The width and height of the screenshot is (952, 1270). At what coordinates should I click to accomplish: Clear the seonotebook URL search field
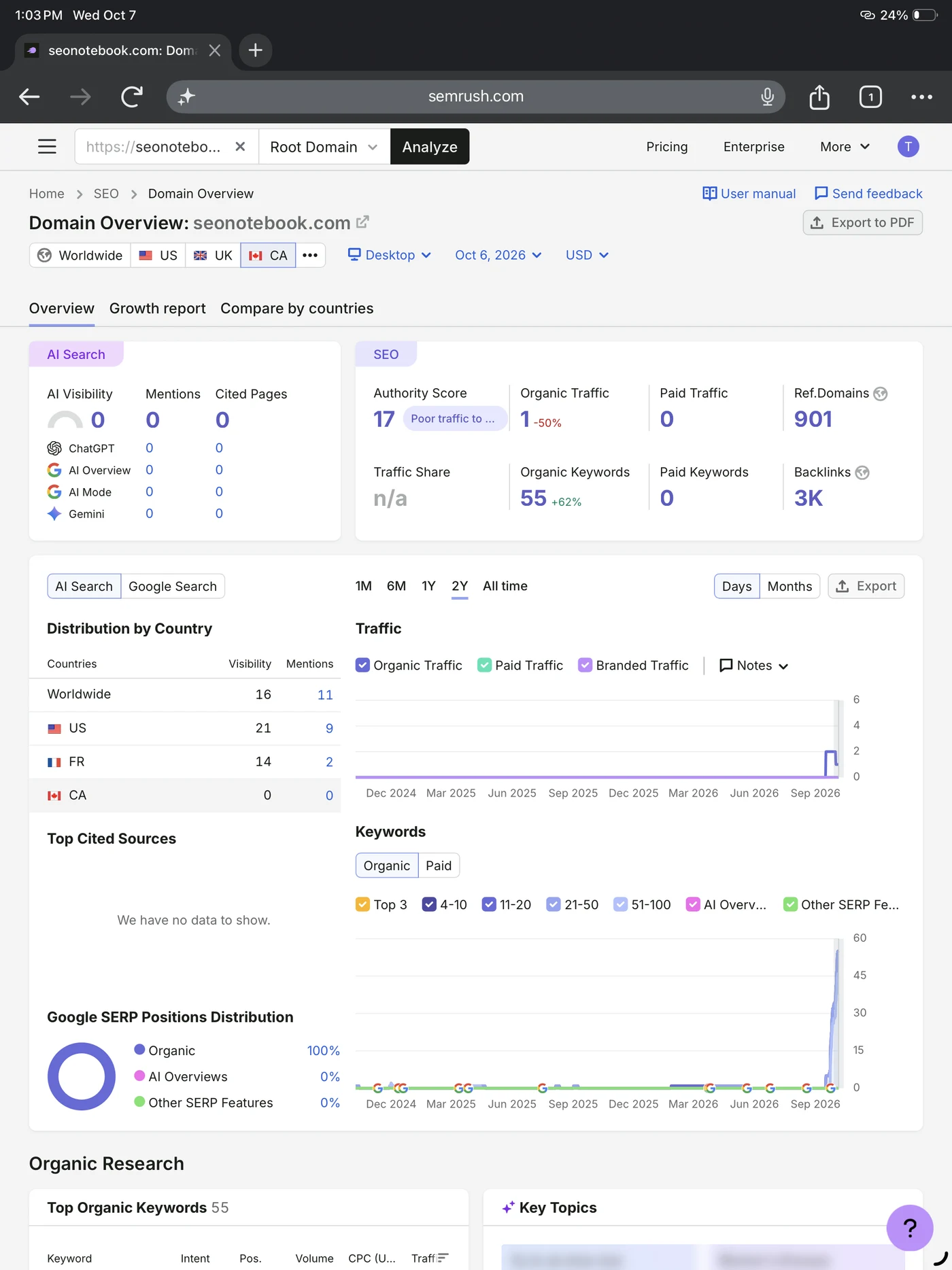click(x=240, y=146)
